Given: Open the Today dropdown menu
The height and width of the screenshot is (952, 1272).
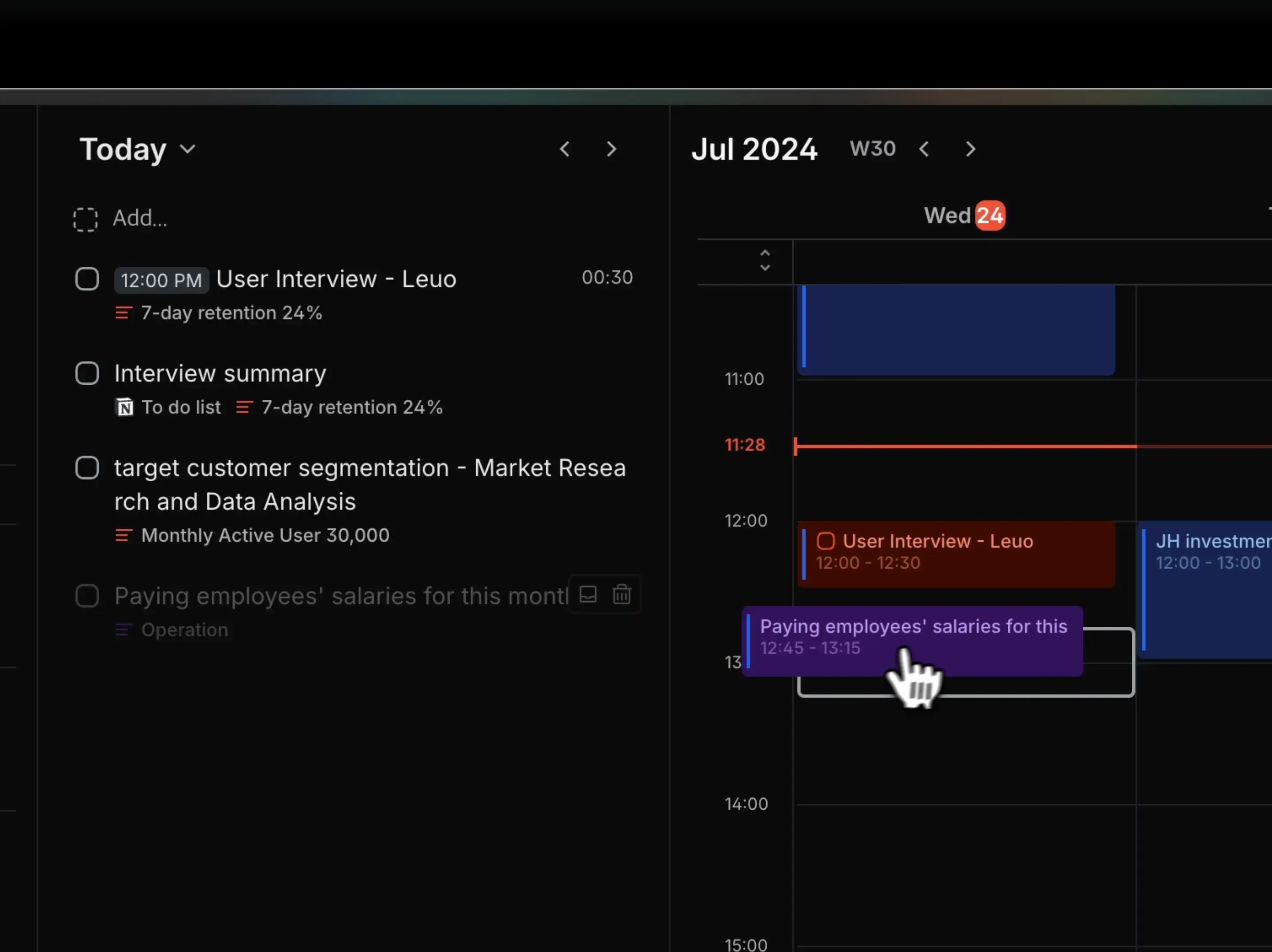Looking at the screenshot, I should [x=187, y=149].
